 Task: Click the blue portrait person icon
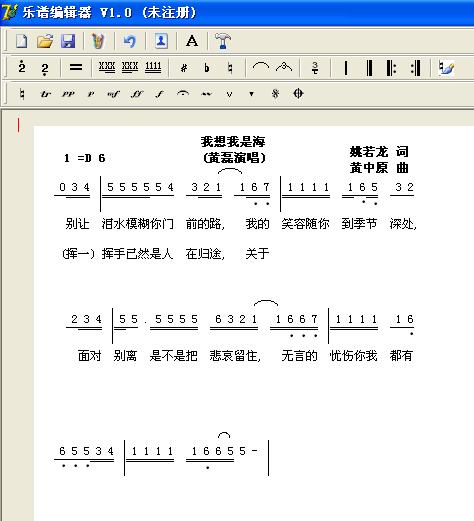click(161, 41)
